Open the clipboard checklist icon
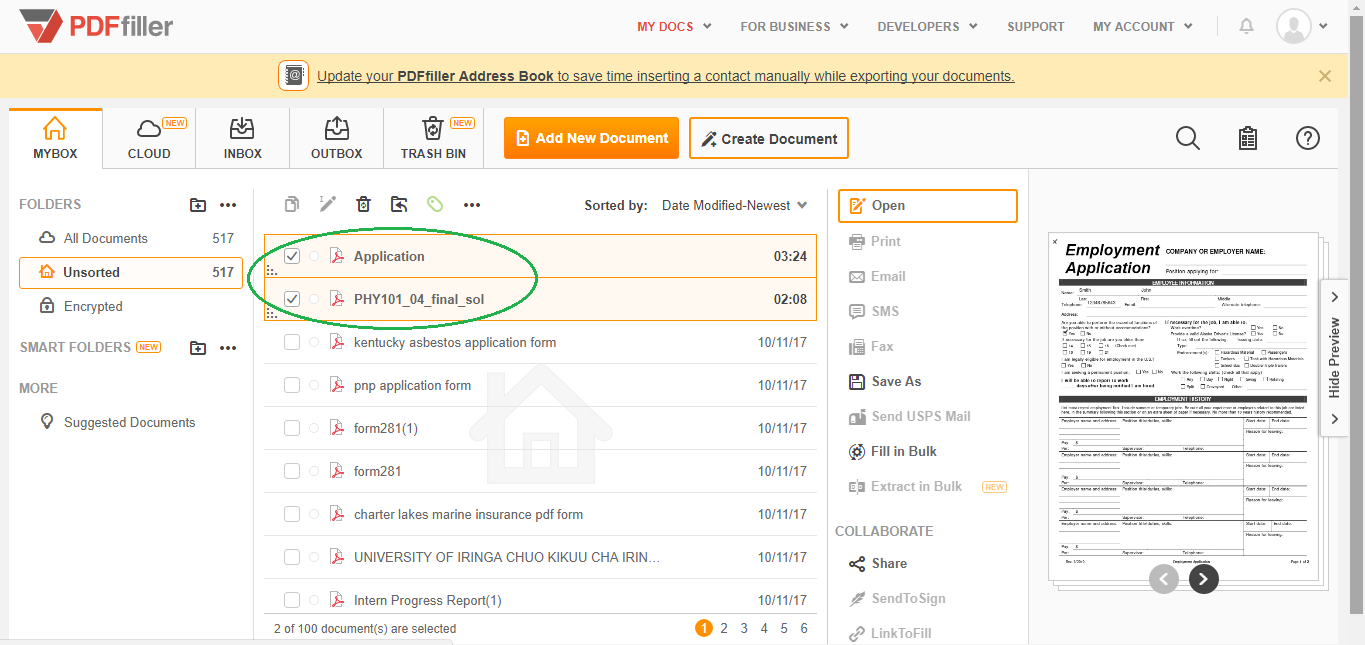 [1248, 138]
